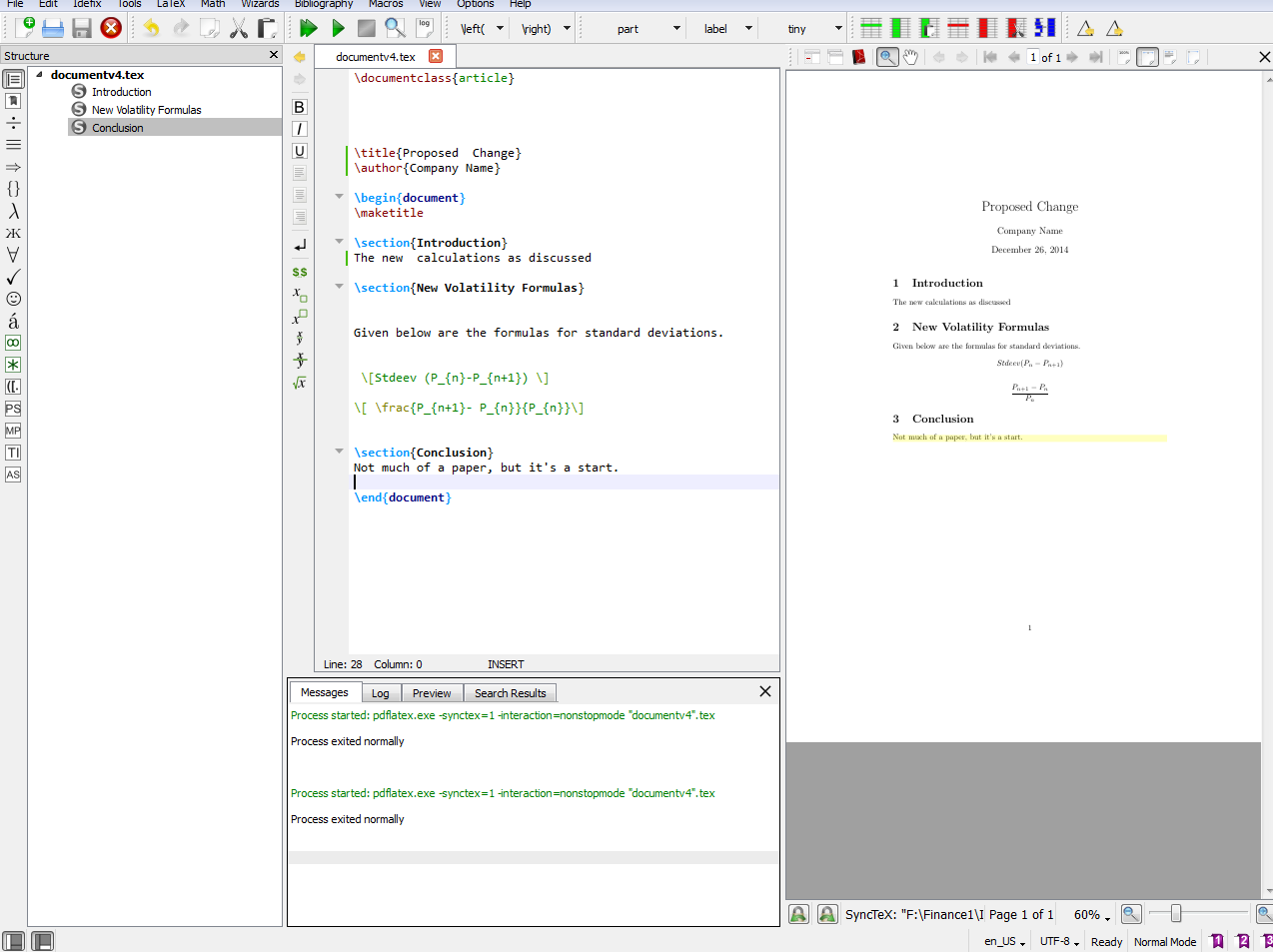
Task: Toggle the structure outline side panel icon
Action: 13,79
